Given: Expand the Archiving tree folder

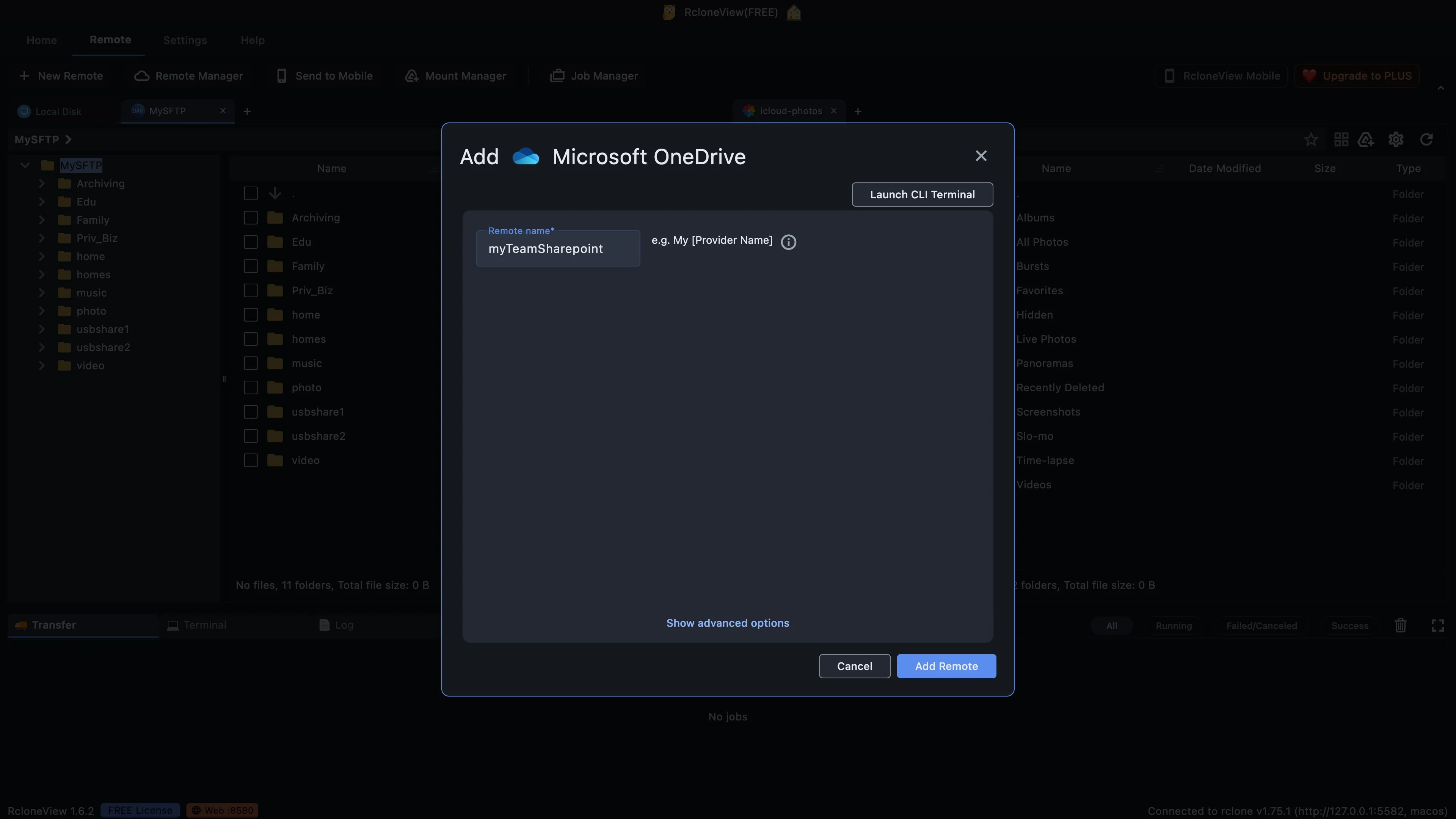Looking at the screenshot, I should coord(42,184).
